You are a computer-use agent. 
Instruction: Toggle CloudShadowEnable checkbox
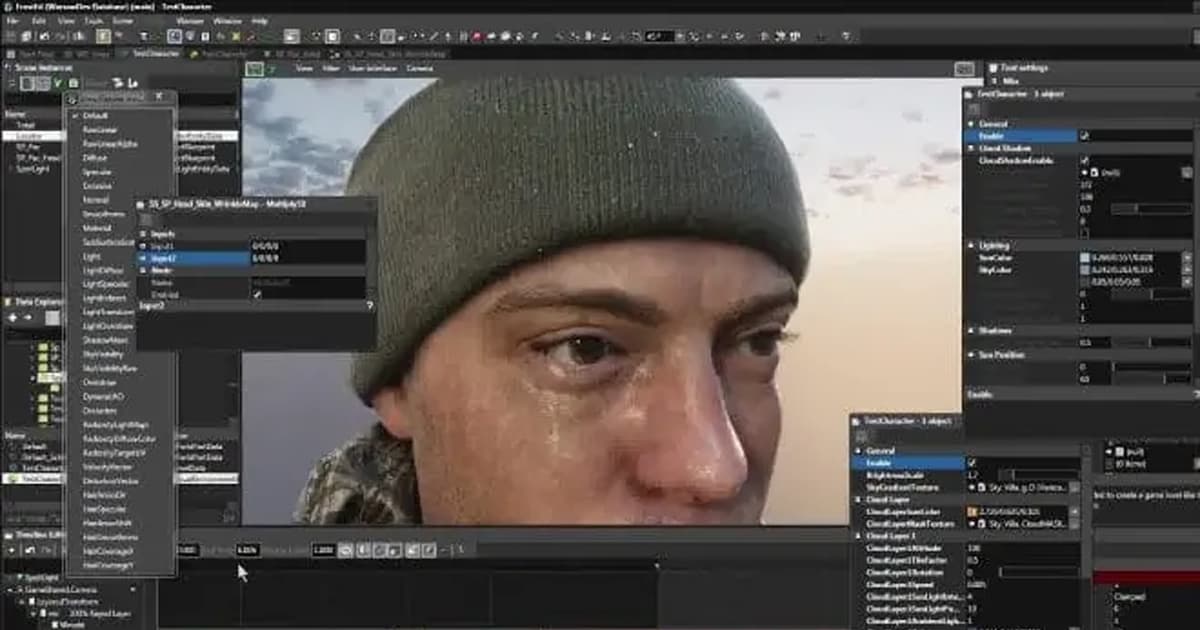pyautogui.click(x=1085, y=160)
